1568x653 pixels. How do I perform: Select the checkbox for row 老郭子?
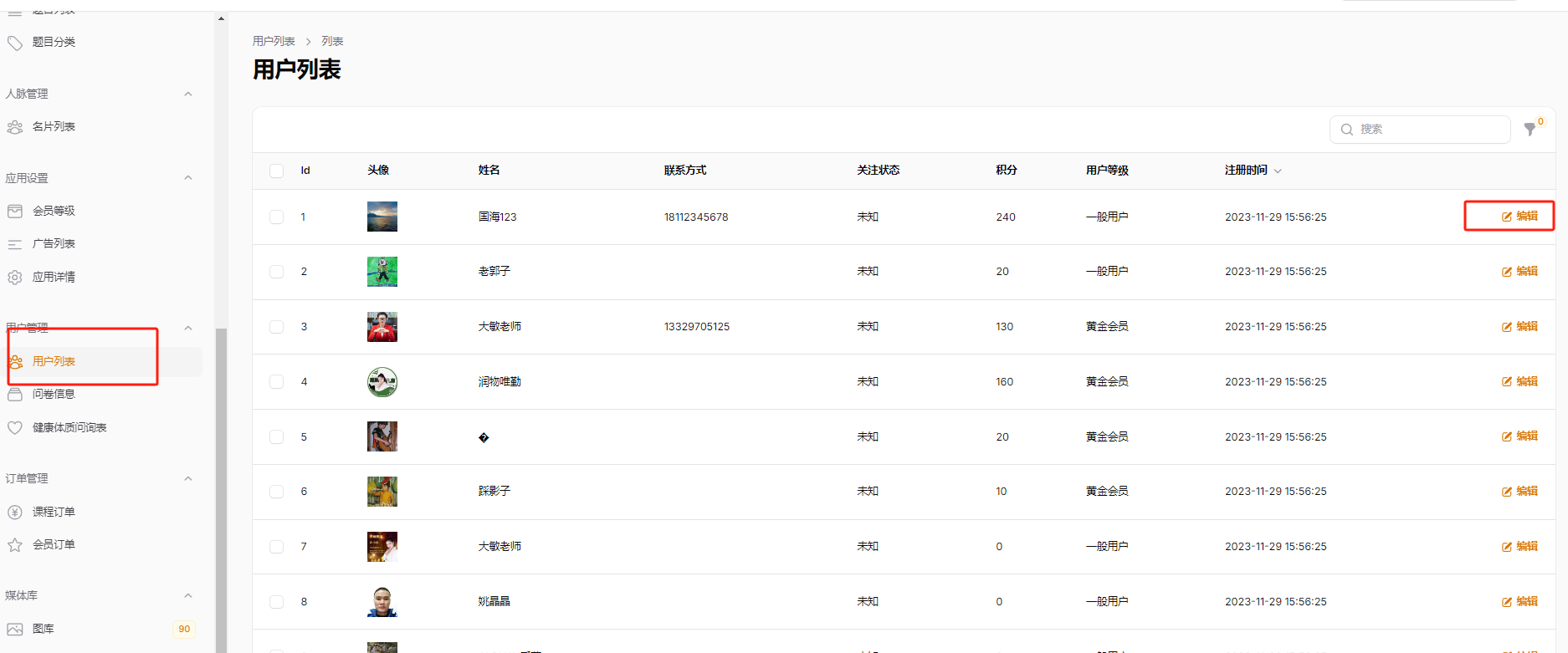(x=277, y=272)
